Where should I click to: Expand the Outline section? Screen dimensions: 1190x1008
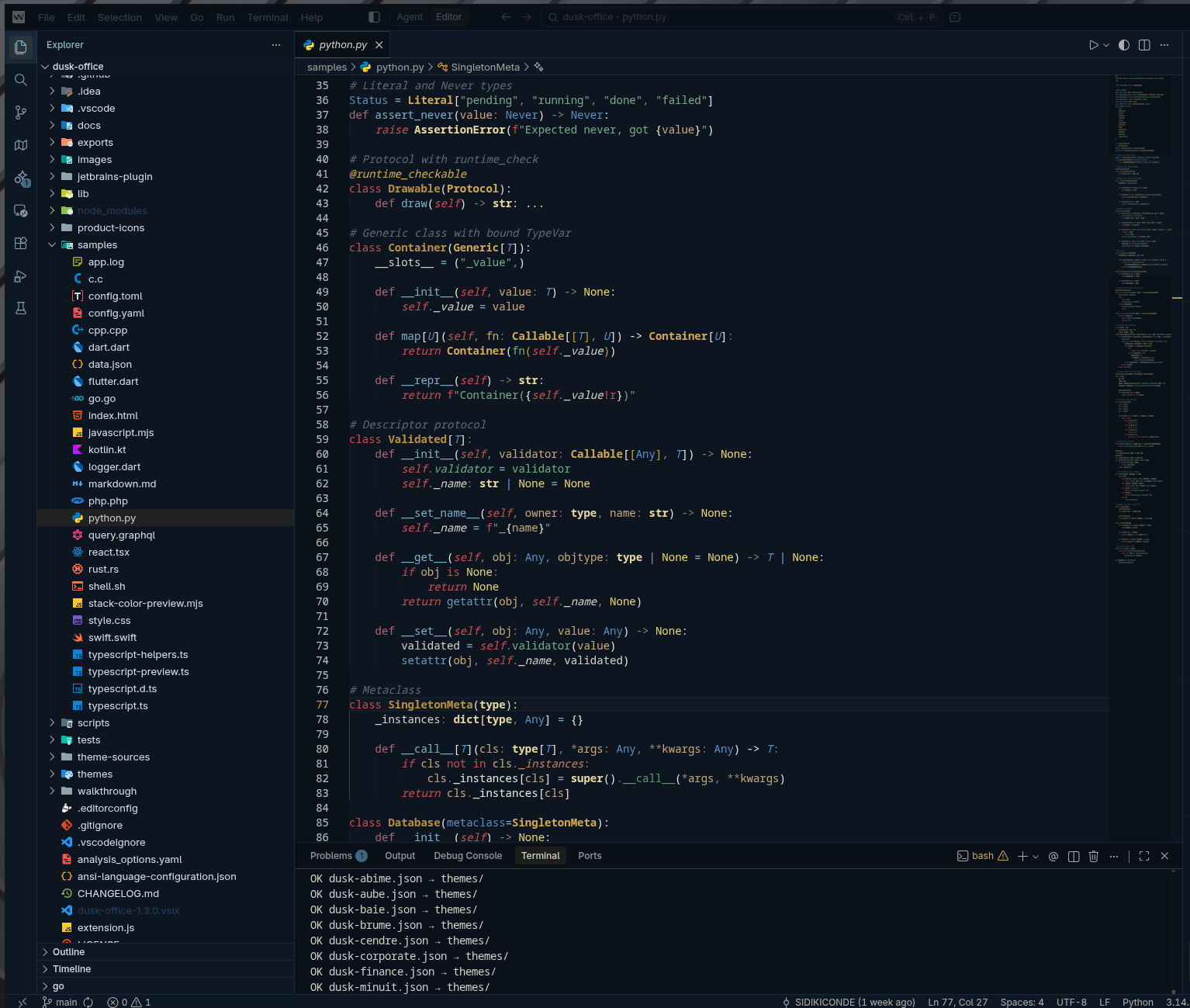(166, 952)
